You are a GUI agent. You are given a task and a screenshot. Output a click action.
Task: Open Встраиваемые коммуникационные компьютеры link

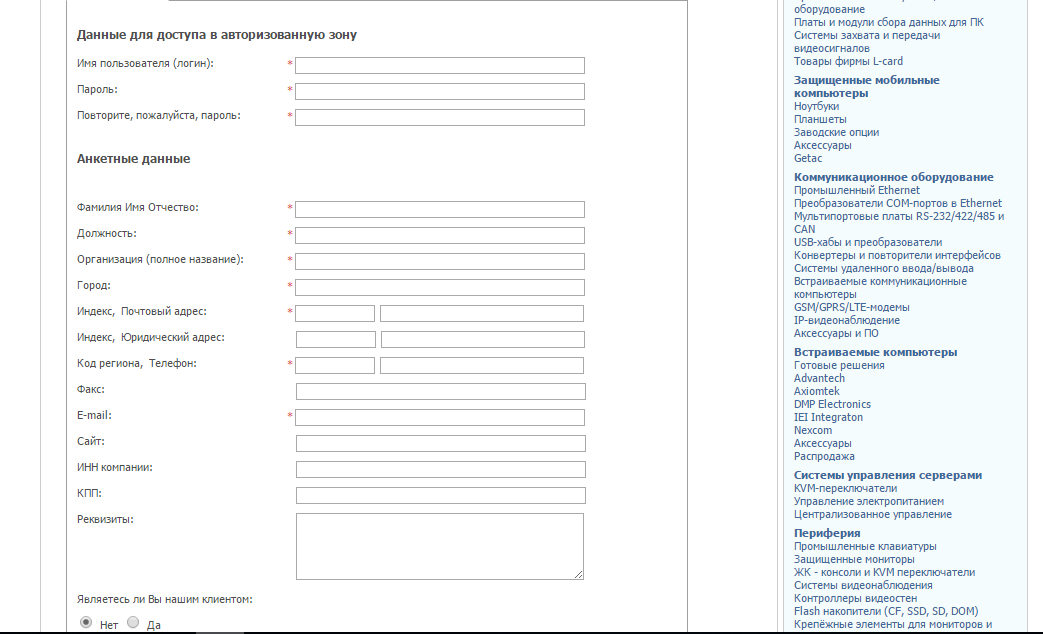coord(880,288)
